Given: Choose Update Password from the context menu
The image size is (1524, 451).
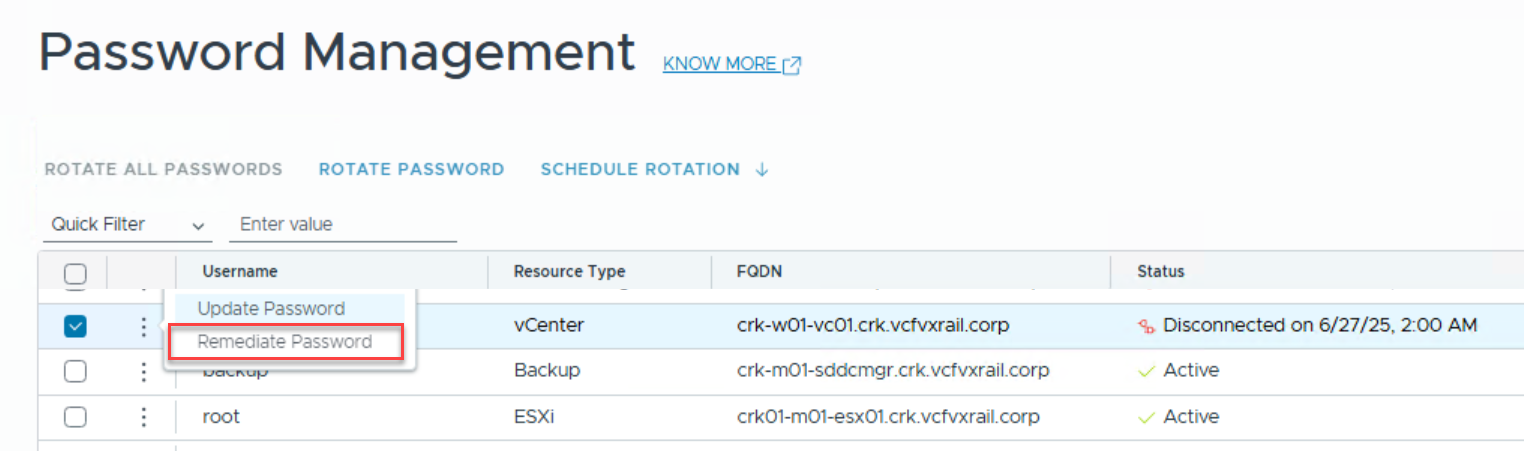Looking at the screenshot, I should 271,309.
